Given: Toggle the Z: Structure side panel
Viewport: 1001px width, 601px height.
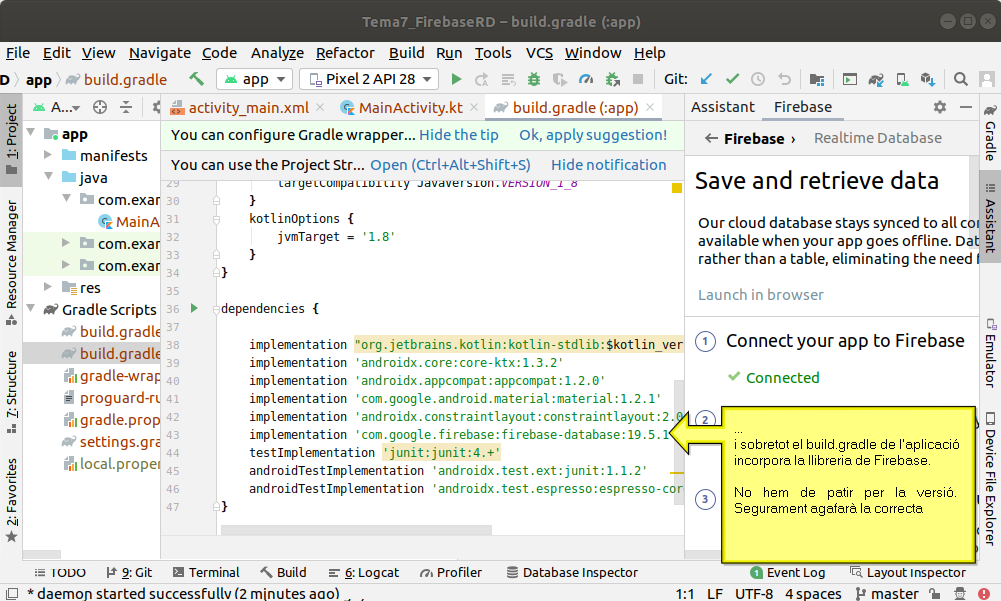Looking at the screenshot, I should coord(11,393).
